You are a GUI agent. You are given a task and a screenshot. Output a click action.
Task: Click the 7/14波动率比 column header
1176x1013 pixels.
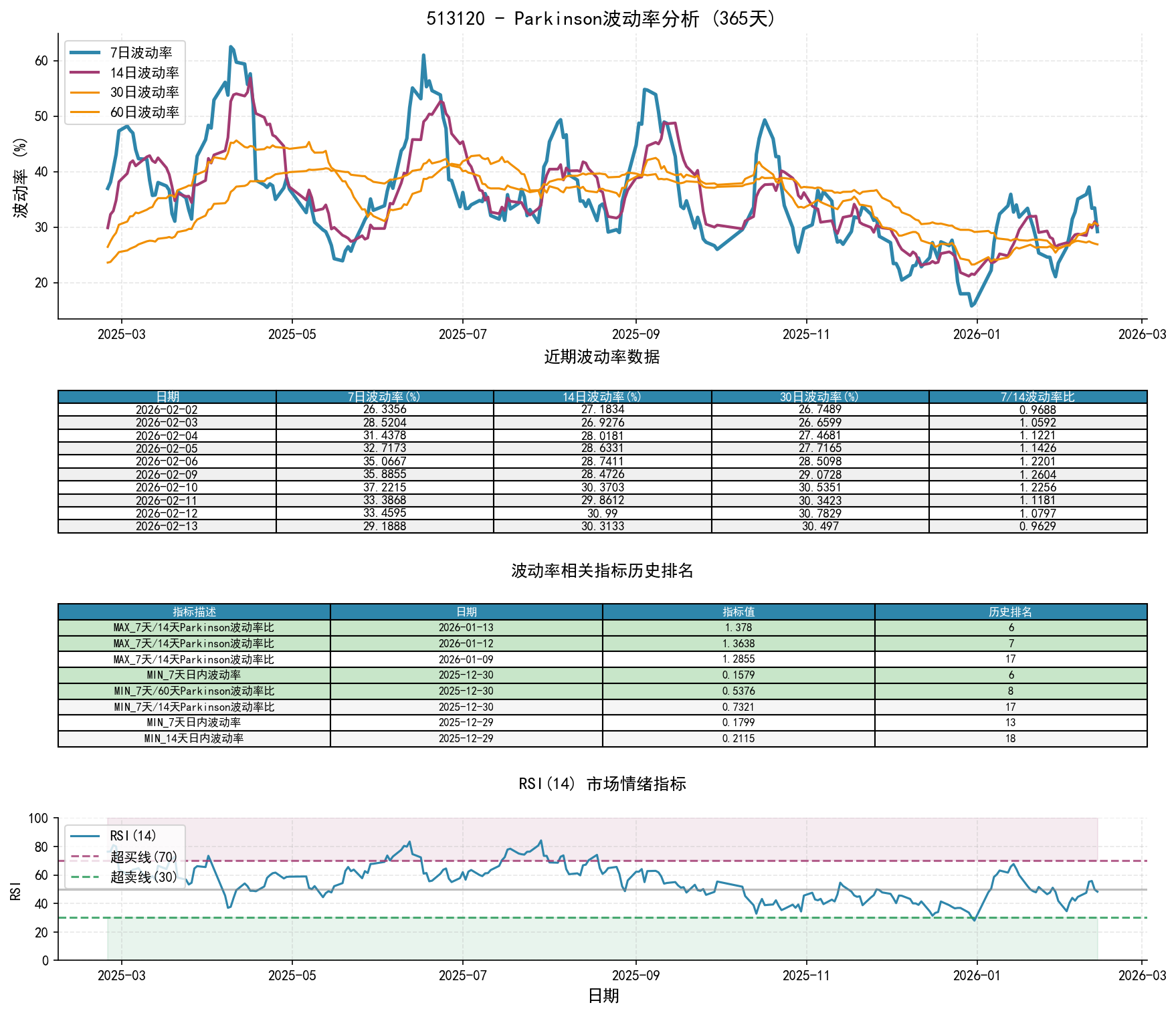click(x=1038, y=397)
